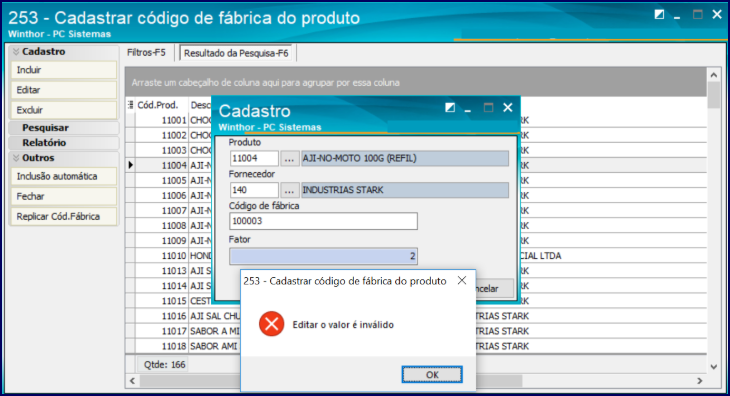This screenshot has height=396, width=730.
Task: Click the horizontal scrollbar left arrow
Action: (133, 381)
